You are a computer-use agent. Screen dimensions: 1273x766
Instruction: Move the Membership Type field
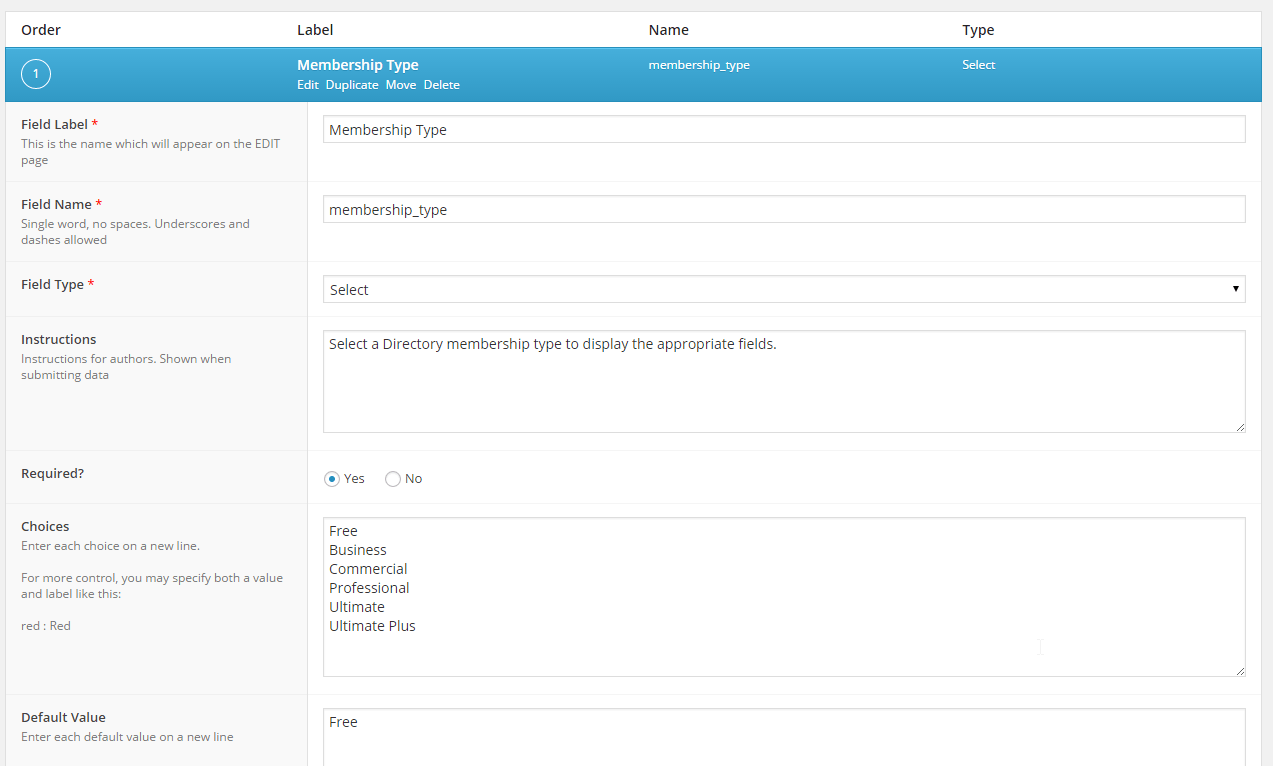(x=400, y=85)
